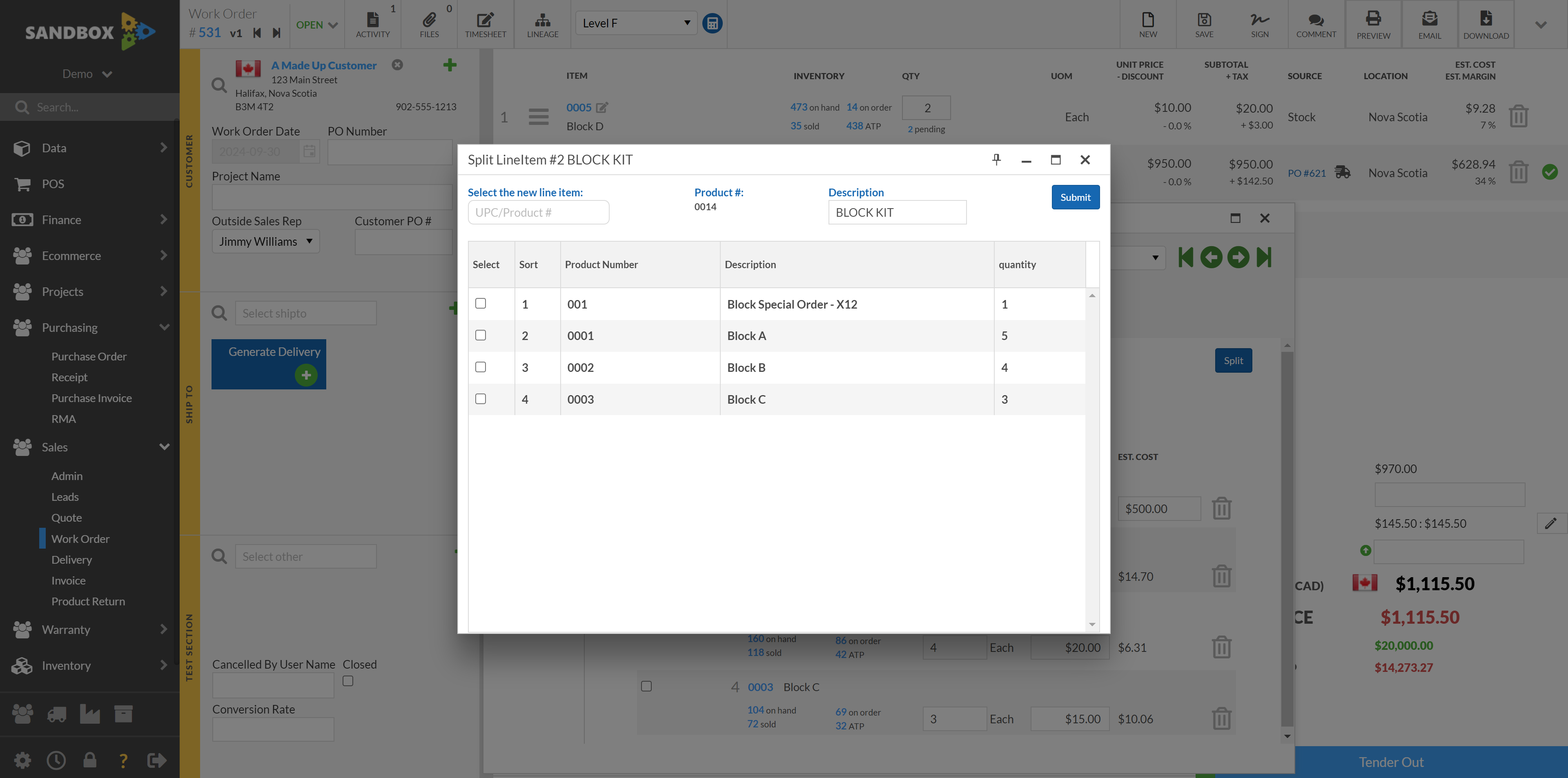1568x778 pixels.
Task: Open the Quote menu item
Action: 66,518
